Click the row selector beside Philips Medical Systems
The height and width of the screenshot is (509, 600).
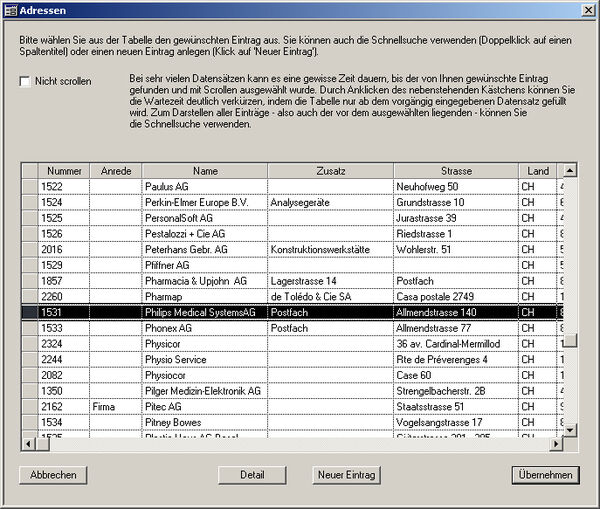29,313
